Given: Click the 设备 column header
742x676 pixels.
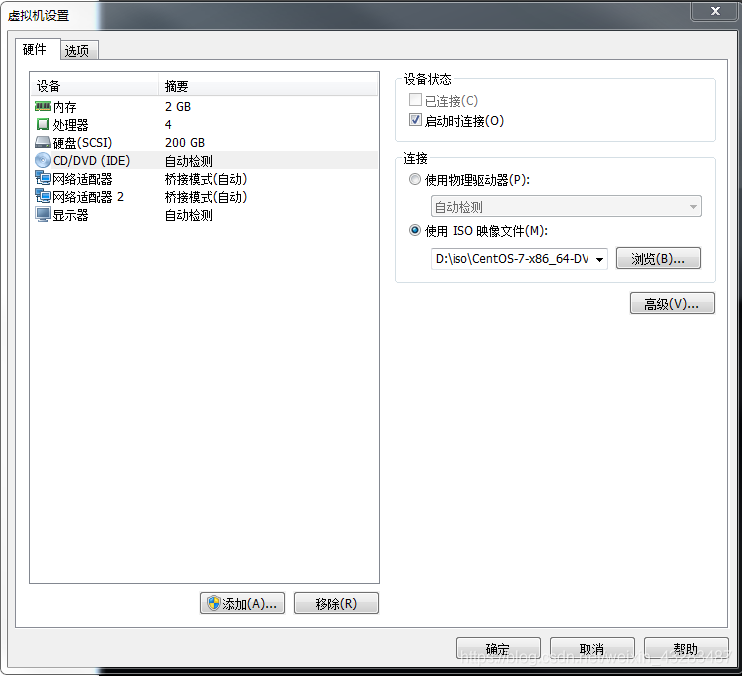Looking at the screenshot, I should click(x=95, y=86).
